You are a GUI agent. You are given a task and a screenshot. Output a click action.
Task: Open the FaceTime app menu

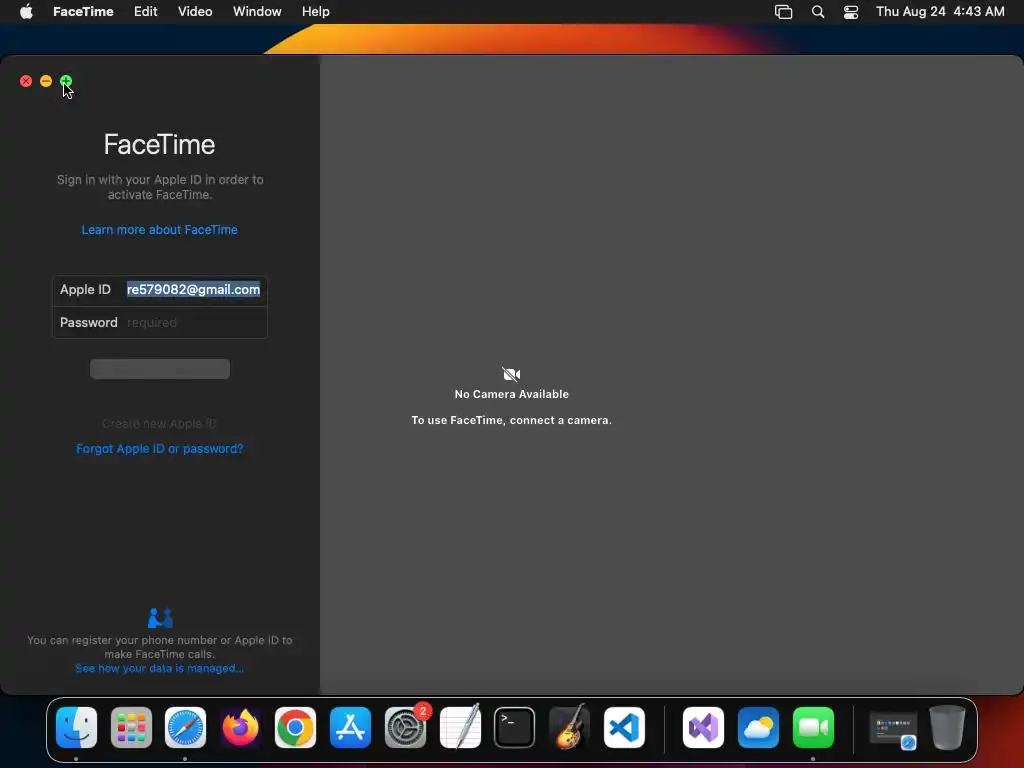(x=83, y=11)
